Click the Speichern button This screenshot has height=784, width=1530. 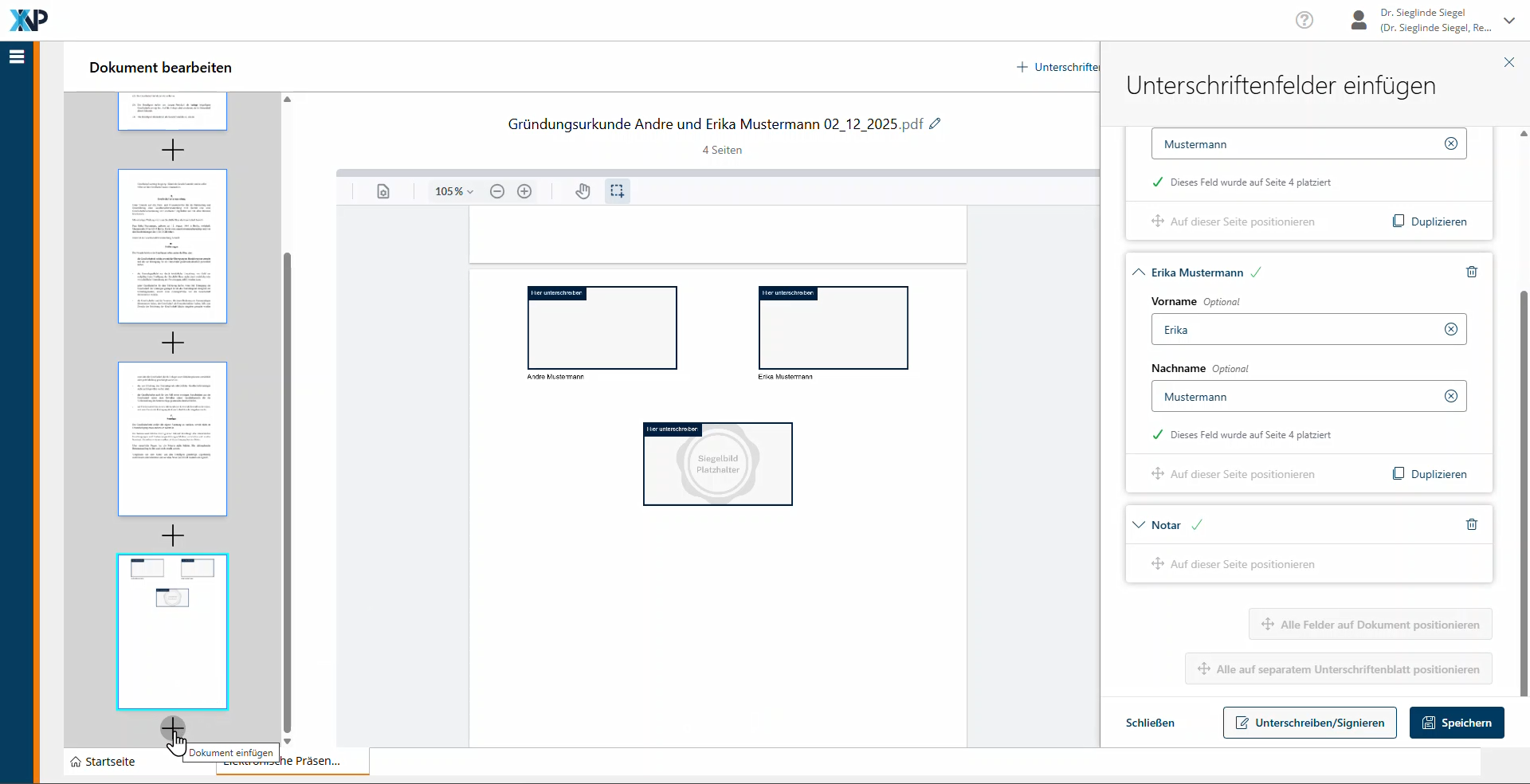coord(1456,723)
